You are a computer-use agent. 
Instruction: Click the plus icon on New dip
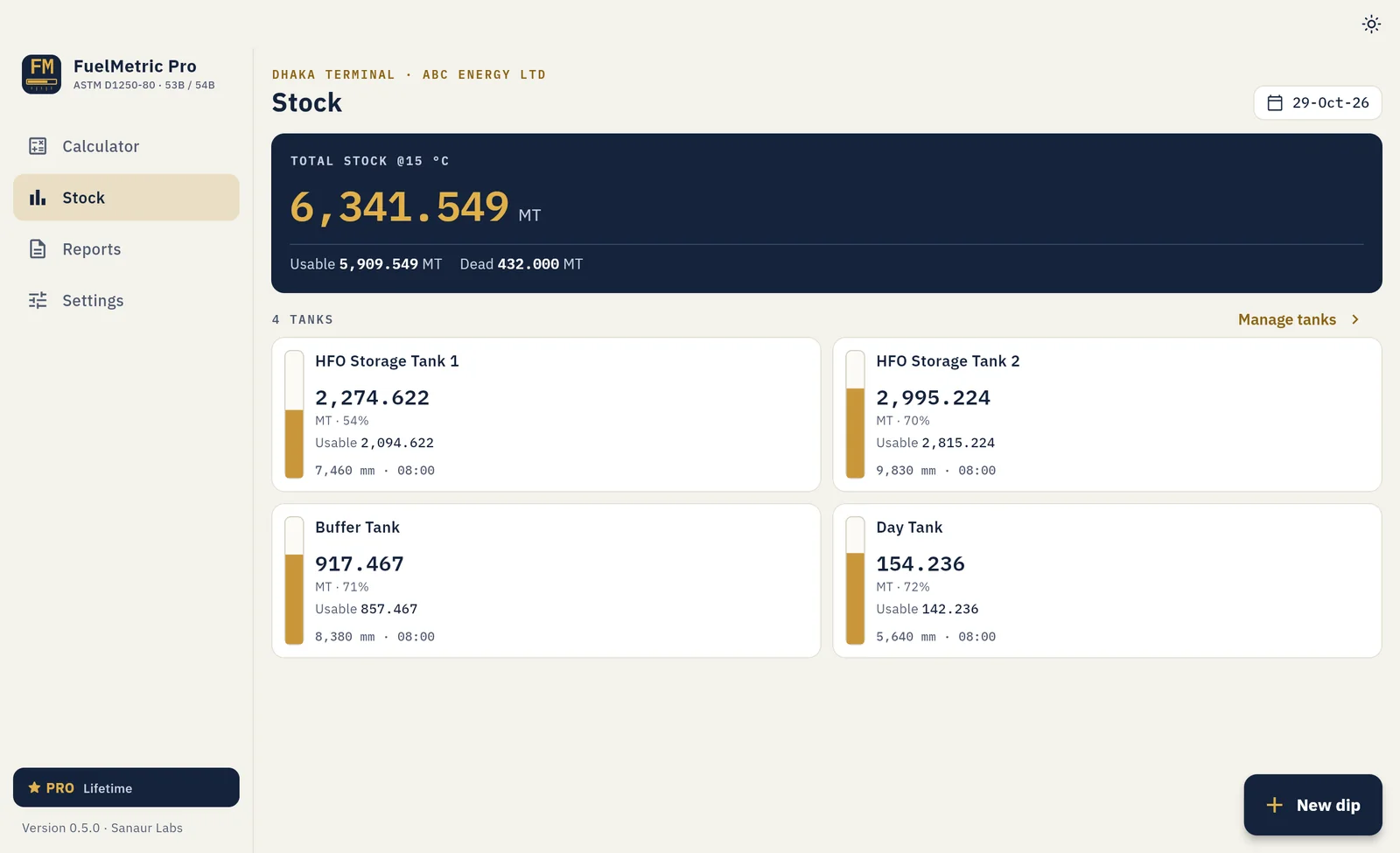[1275, 805]
